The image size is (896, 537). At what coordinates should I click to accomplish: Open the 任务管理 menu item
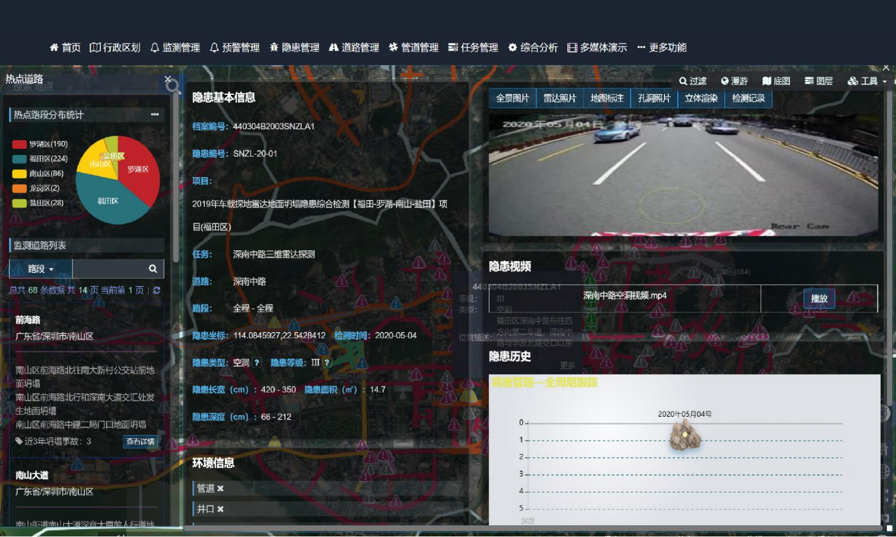pos(473,47)
